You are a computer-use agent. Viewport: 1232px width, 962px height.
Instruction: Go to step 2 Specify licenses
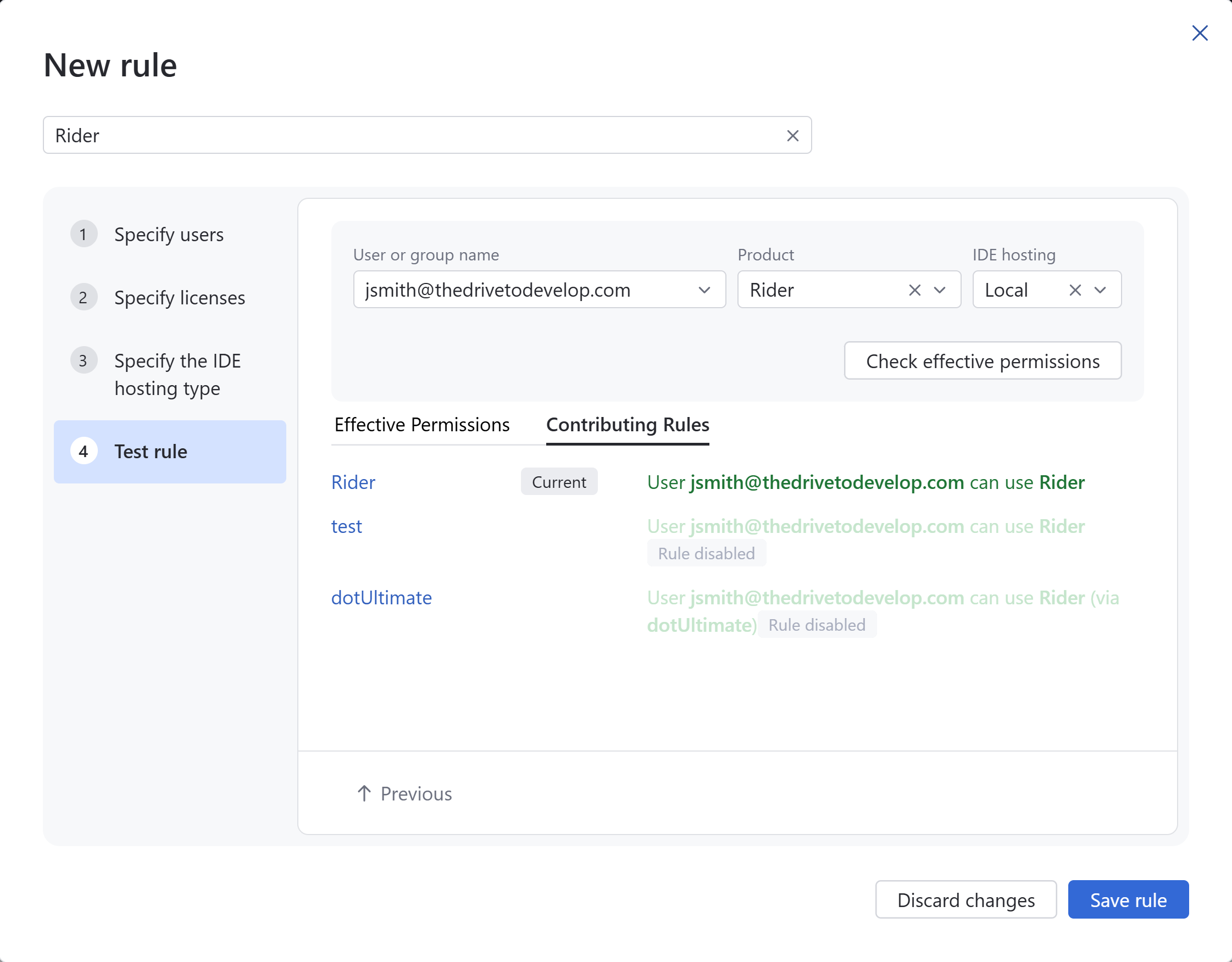point(170,297)
